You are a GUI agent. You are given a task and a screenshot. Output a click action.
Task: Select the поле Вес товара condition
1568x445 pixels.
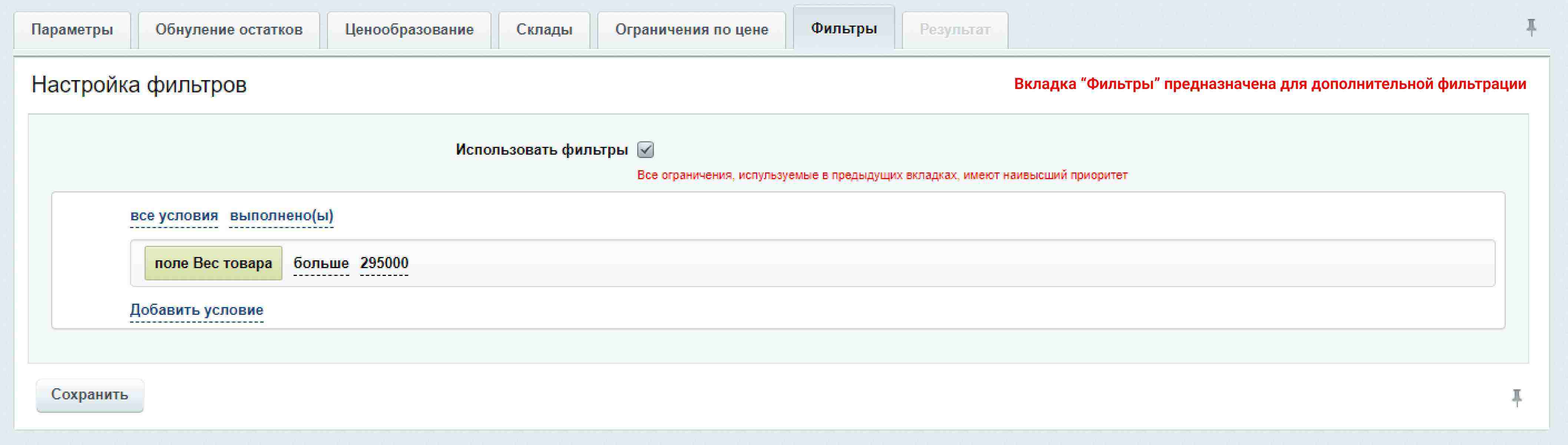(213, 263)
